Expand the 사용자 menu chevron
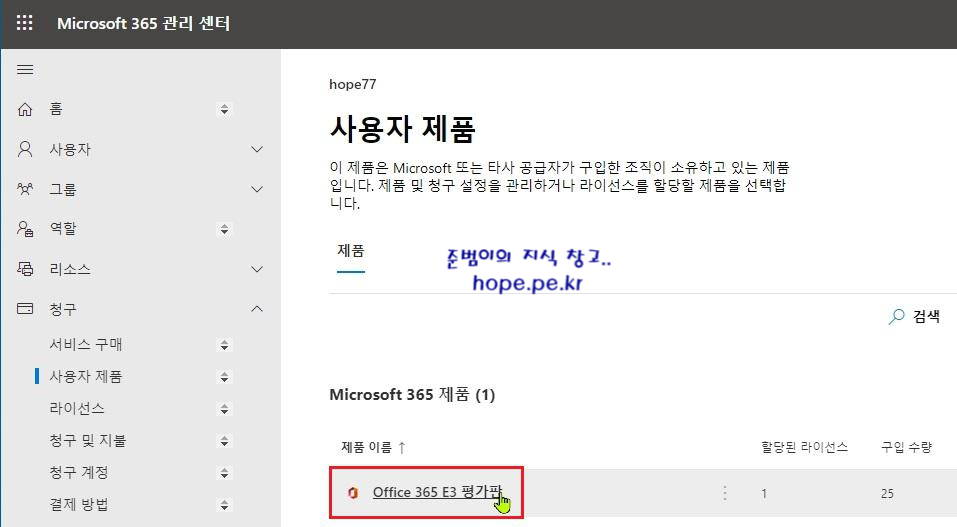Screen dimensions: 957x527 tap(257, 149)
